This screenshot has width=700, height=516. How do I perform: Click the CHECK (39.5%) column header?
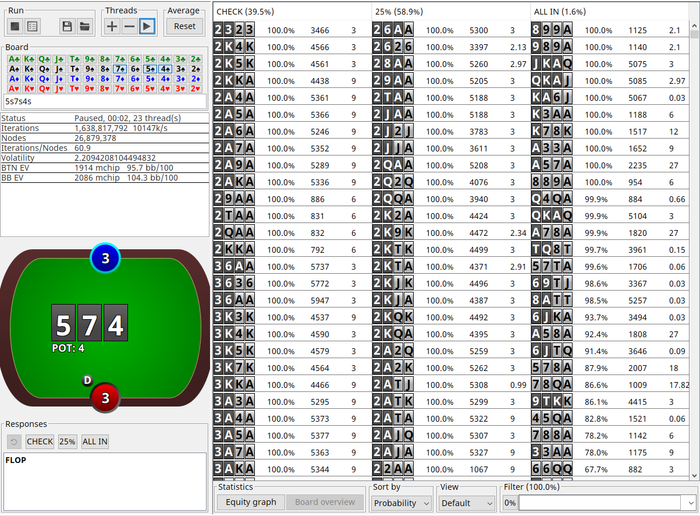[x=292, y=12]
